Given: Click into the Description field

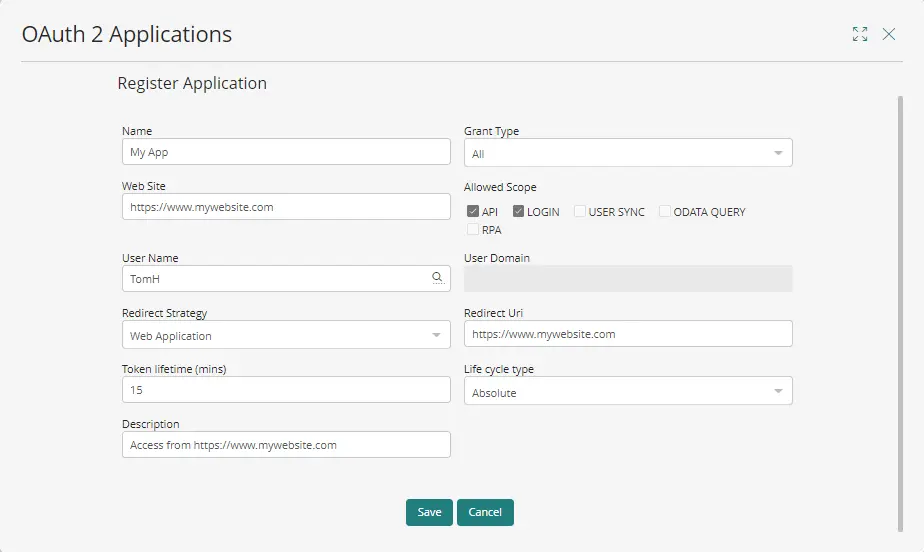Looking at the screenshot, I should [286, 445].
